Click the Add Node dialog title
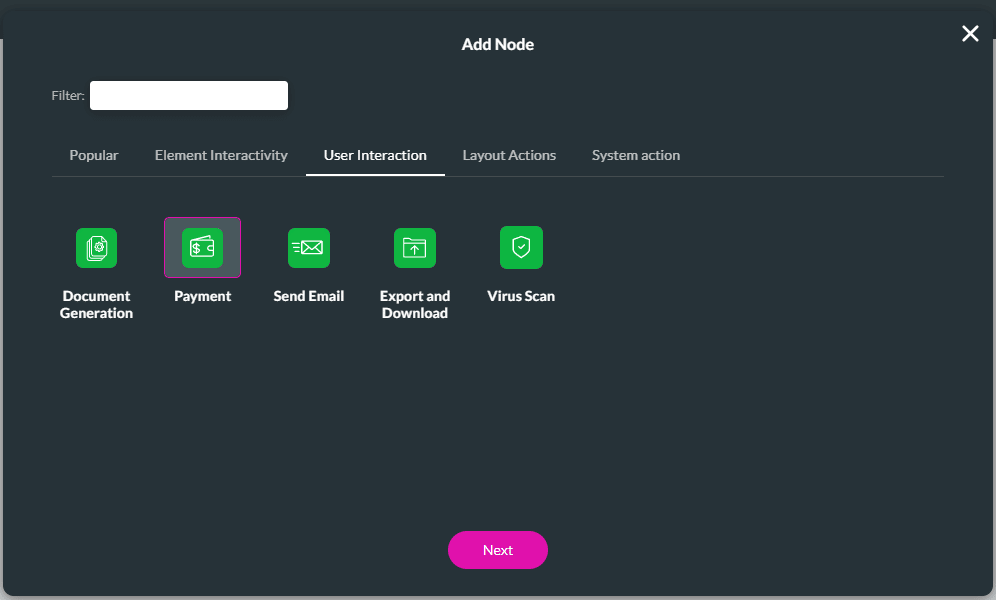The width and height of the screenshot is (996, 600). [498, 44]
